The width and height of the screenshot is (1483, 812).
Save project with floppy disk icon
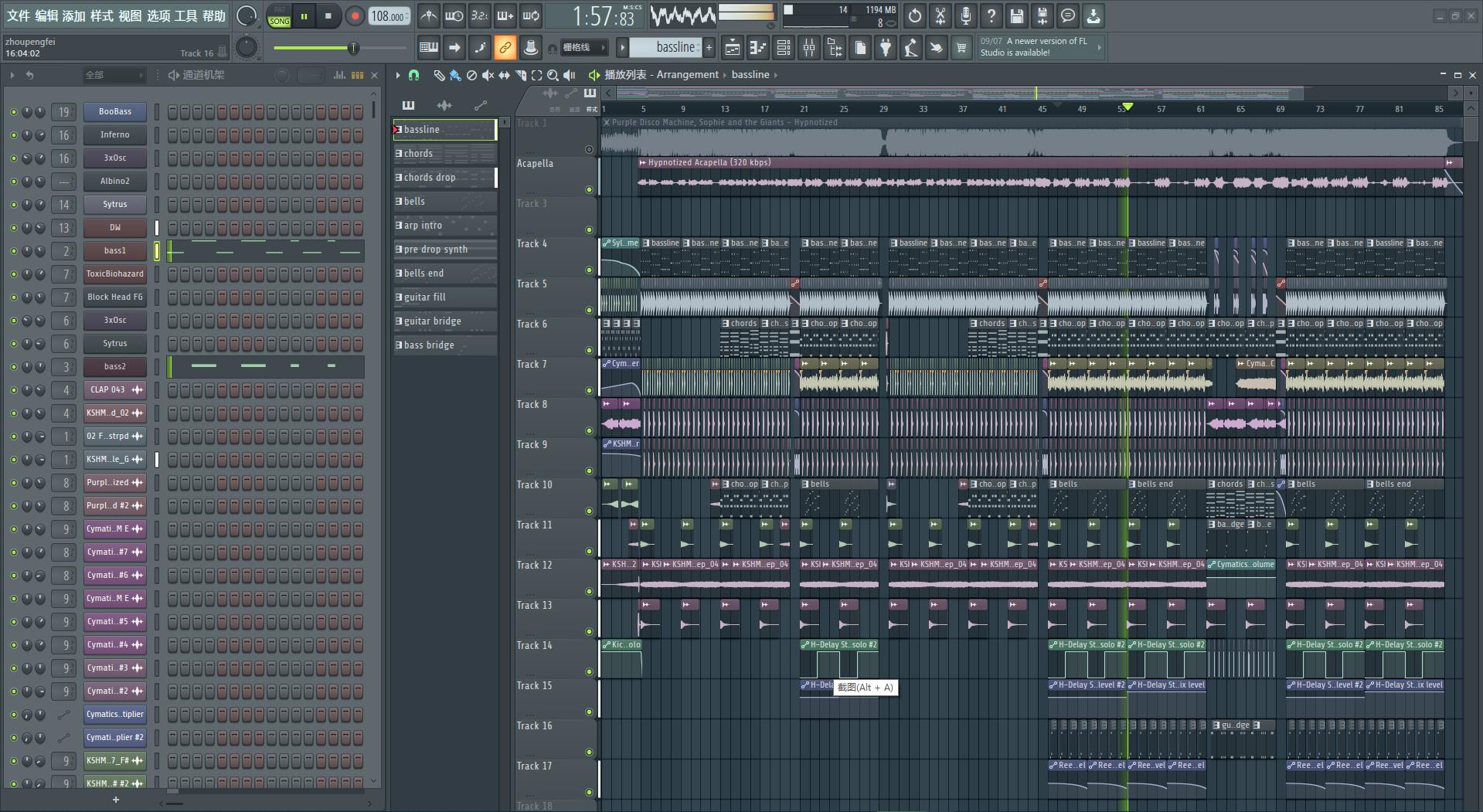1017,15
